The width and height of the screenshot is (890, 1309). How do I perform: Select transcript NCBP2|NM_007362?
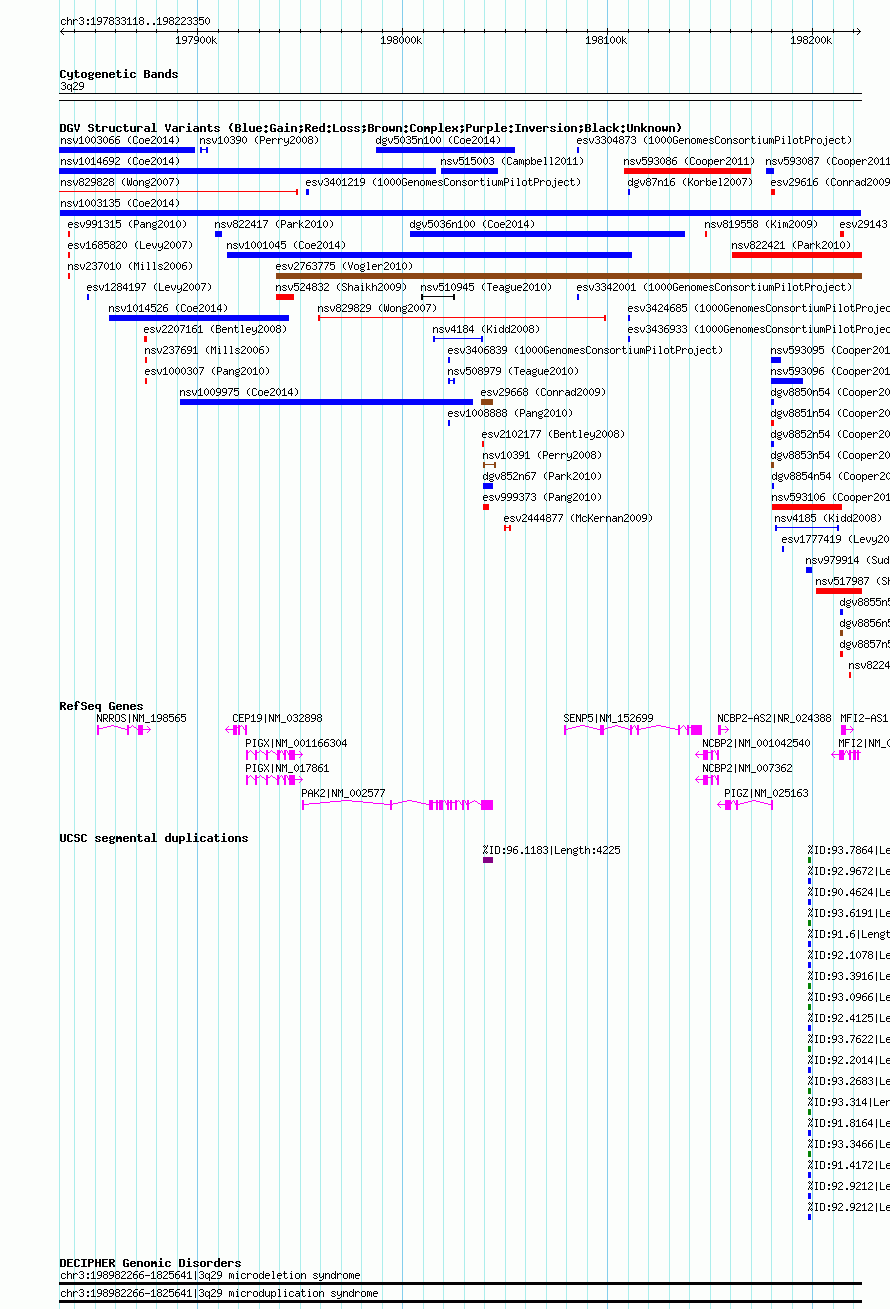(x=747, y=768)
